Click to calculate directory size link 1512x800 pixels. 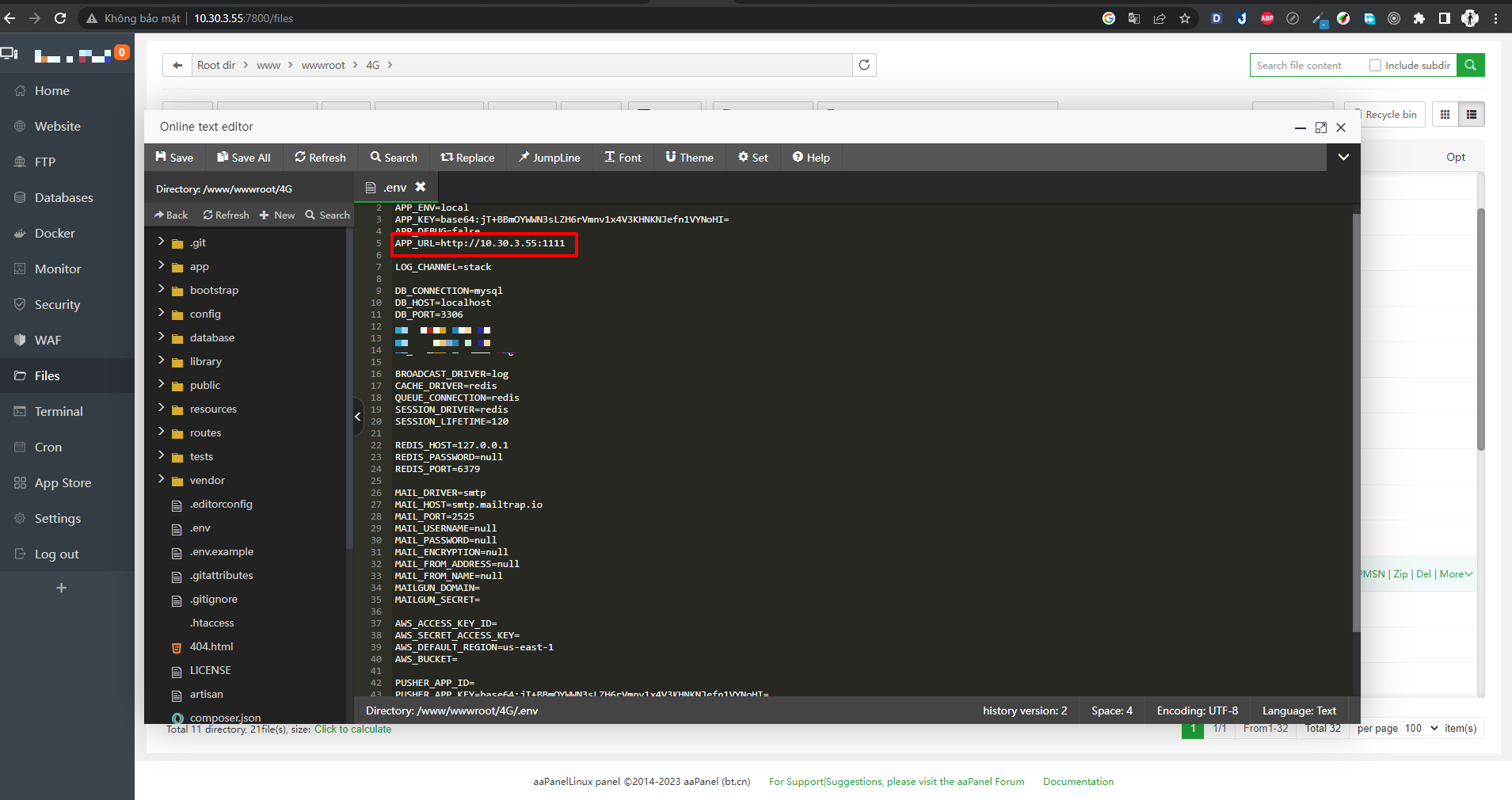[352, 729]
